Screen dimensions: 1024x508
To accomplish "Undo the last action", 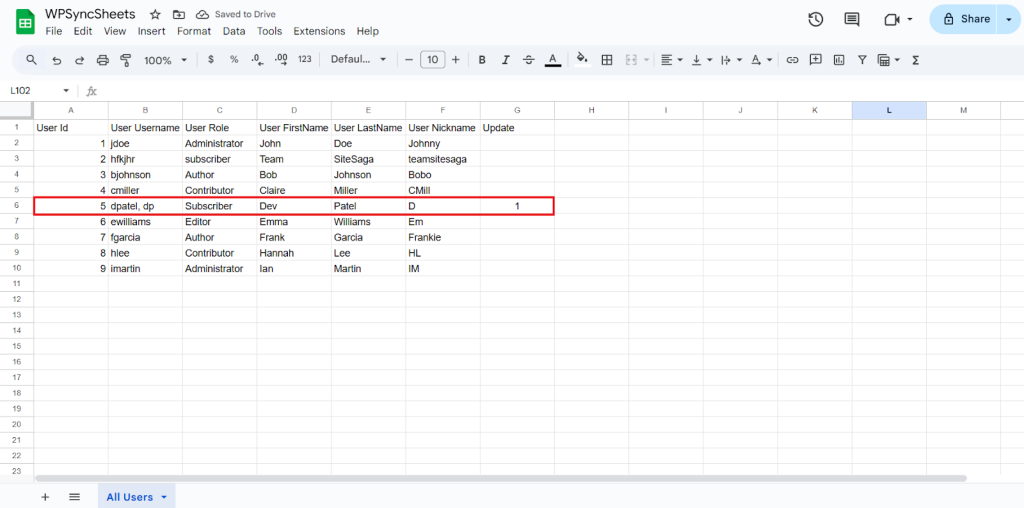I will point(57,60).
